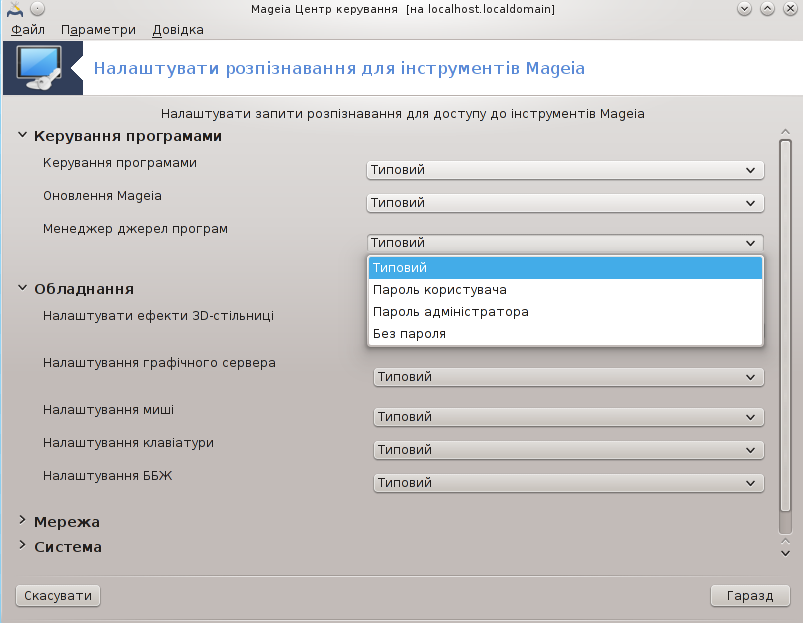Click the Оновлення Mageia label
This screenshot has height=623, width=803.
click(x=102, y=196)
